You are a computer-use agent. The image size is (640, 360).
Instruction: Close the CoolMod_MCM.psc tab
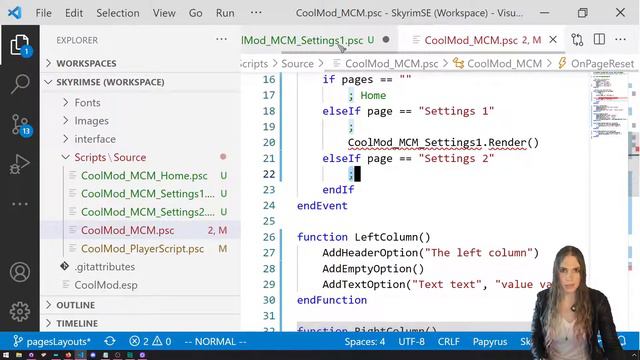pyautogui.click(x=553, y=40)
